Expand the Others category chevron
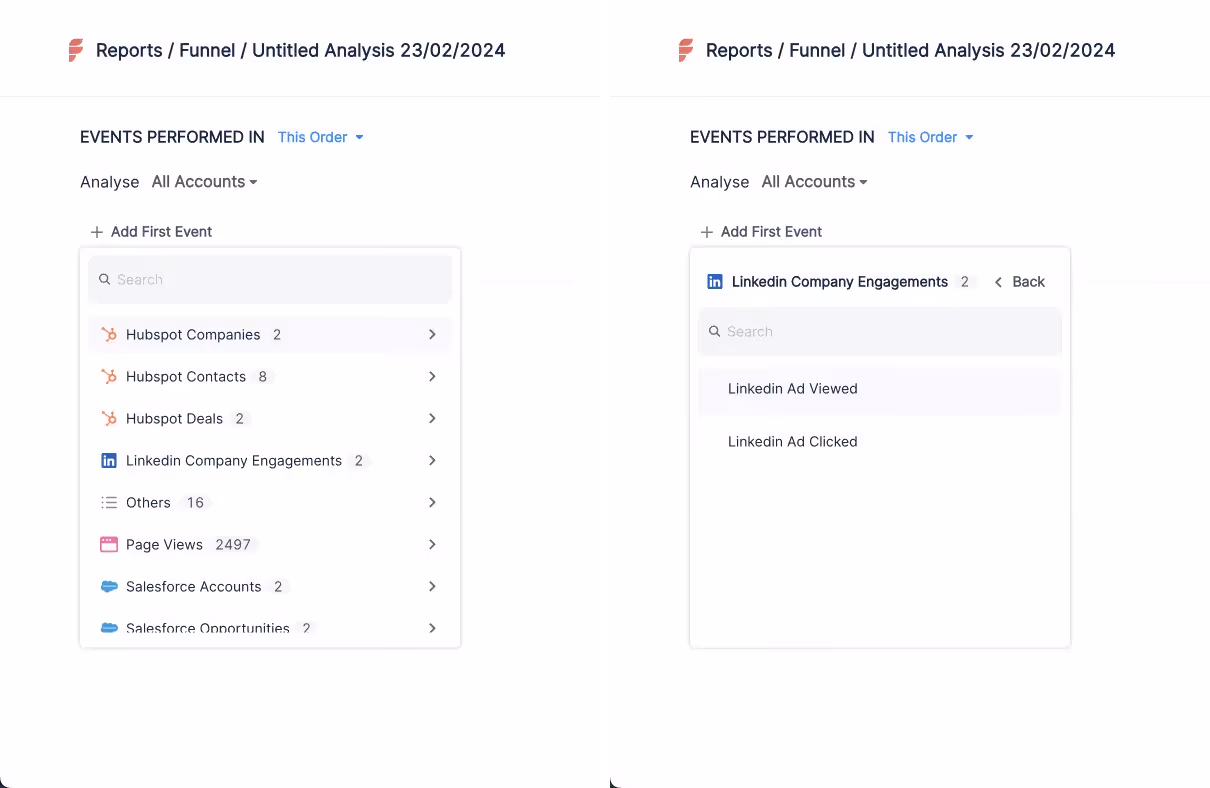 click(432, 502)
